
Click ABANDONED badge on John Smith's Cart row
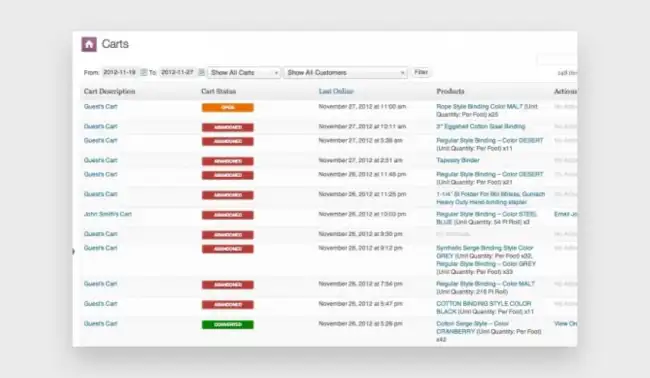click(x=228, y=215)
